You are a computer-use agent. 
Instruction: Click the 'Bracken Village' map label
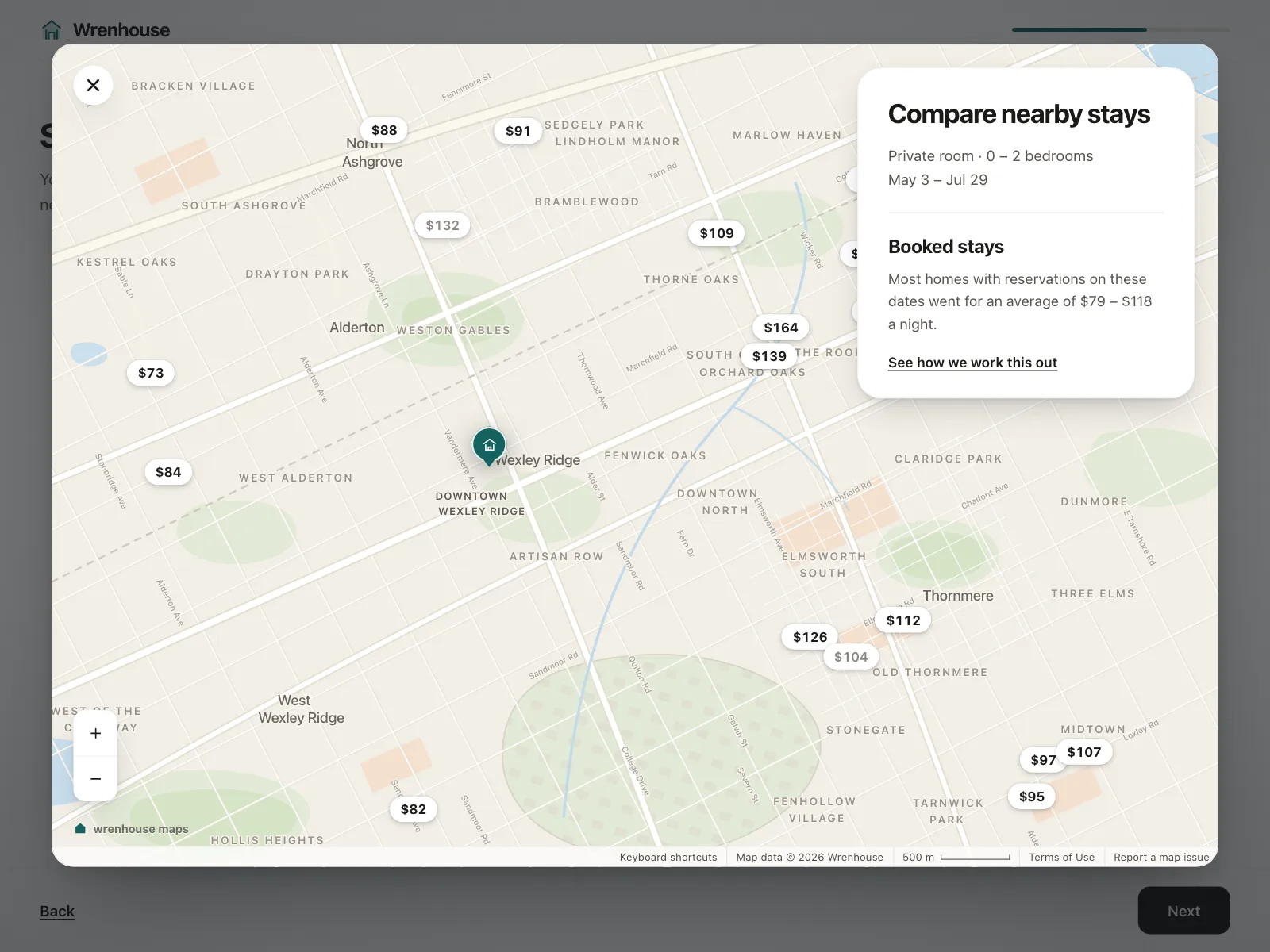(x=194, y=86)
